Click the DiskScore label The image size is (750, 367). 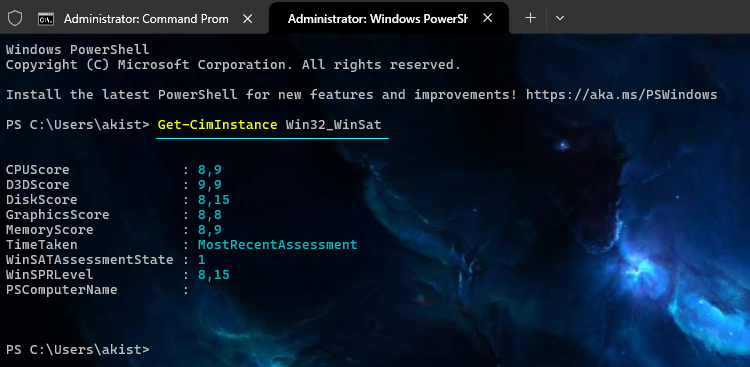[x=42, y=200]
